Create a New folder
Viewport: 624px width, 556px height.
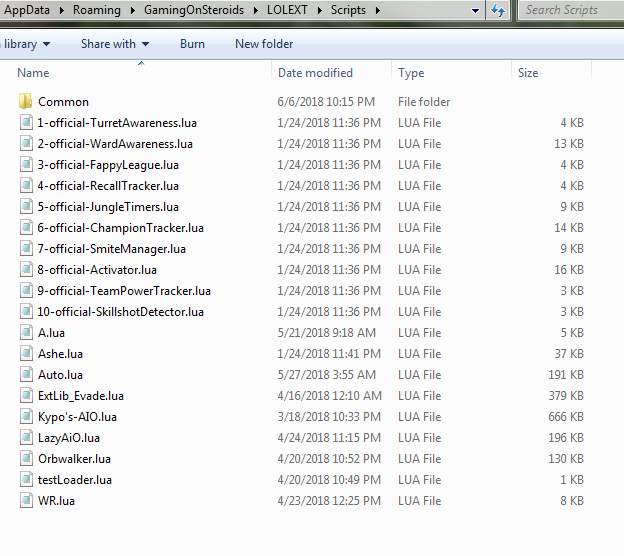264,44
